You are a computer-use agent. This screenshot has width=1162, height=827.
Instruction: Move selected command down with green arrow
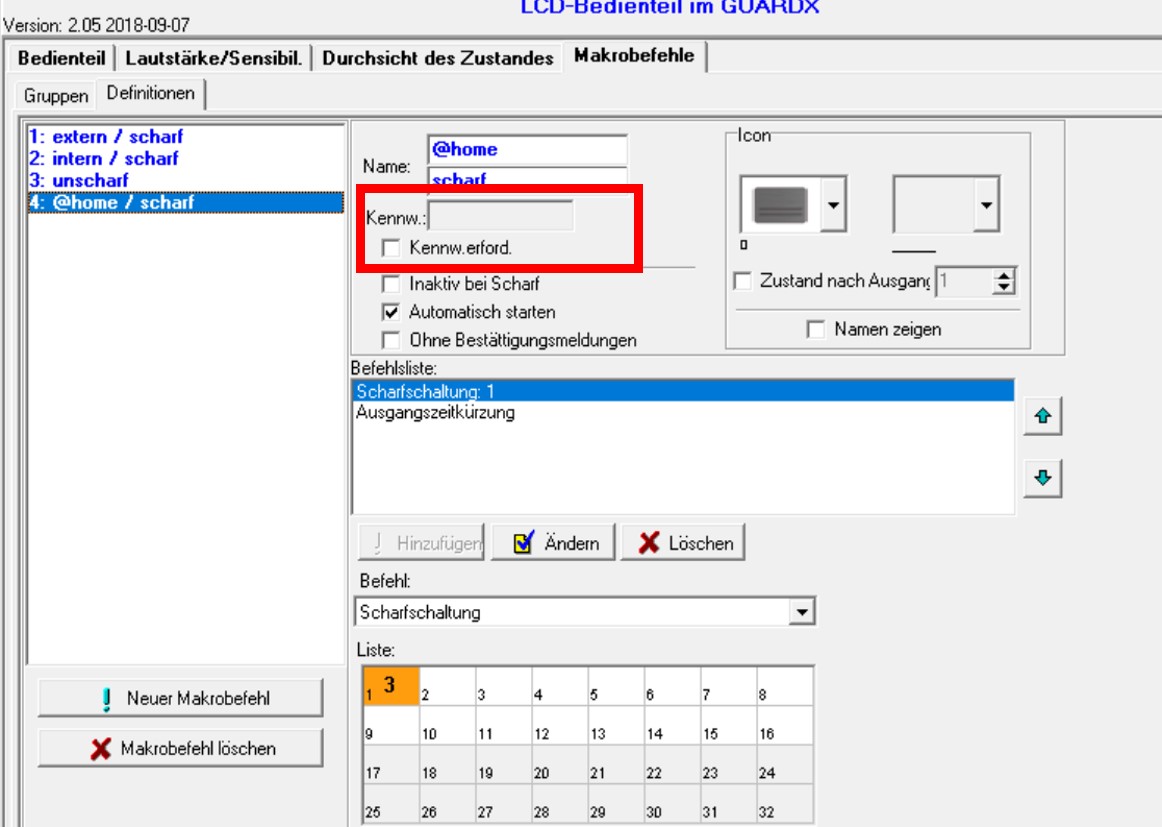point(1042,479)
